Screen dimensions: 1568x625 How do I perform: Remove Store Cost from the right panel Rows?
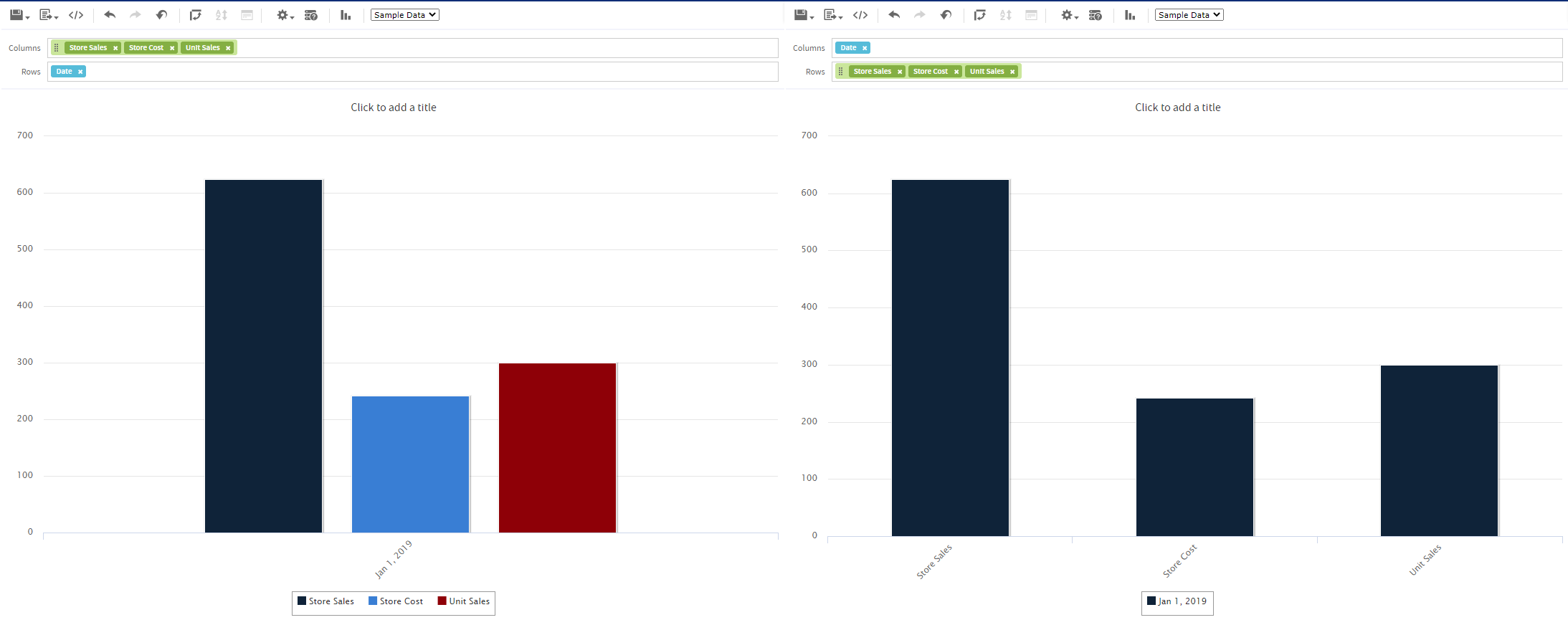pyautogui.click(x=956, y=72)
